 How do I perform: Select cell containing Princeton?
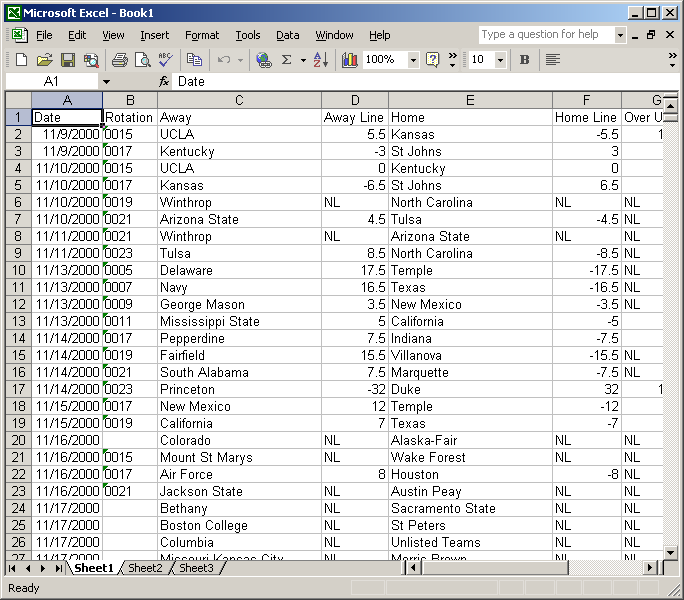pyautogui.click(x=239, y=389)
